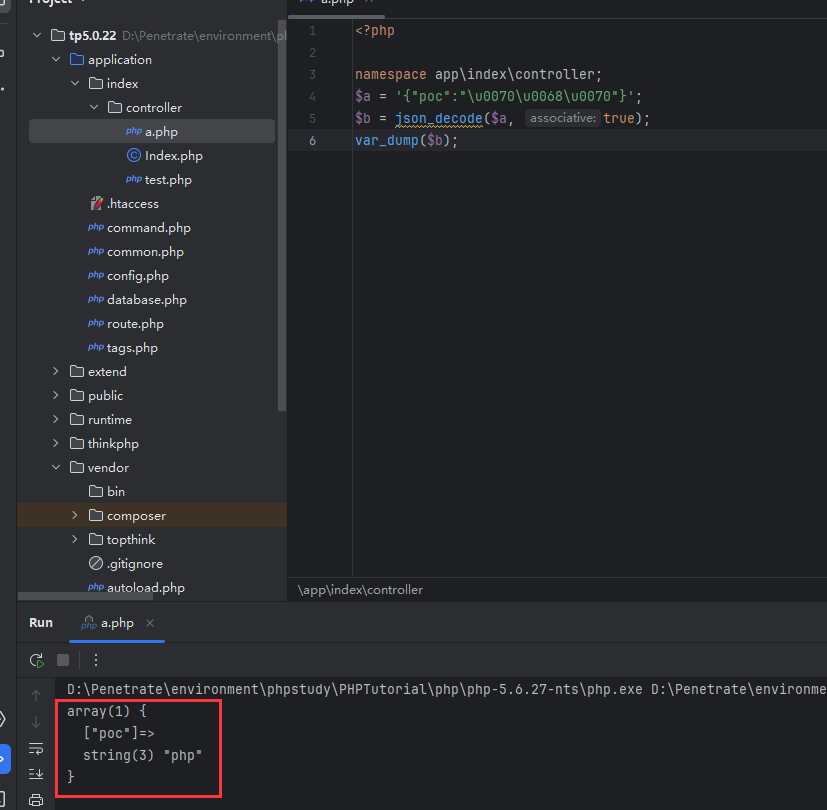Click the string(3) "php" output line

[142, 755]
